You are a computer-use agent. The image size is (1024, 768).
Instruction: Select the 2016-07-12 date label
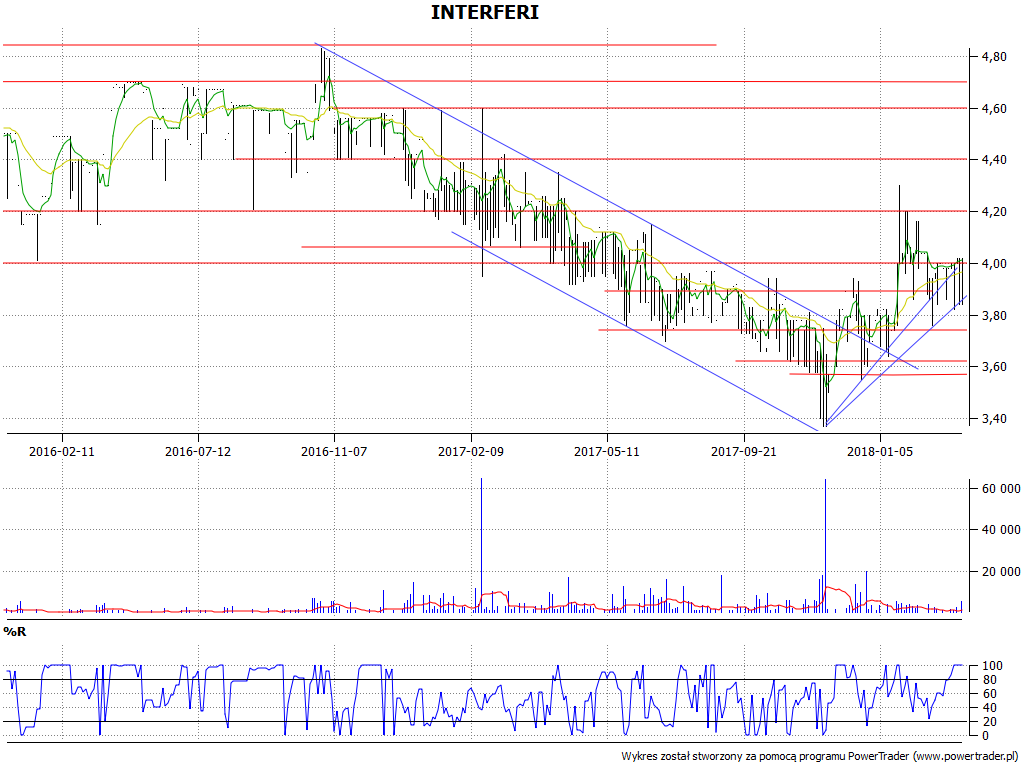click(x=198, y=451)
